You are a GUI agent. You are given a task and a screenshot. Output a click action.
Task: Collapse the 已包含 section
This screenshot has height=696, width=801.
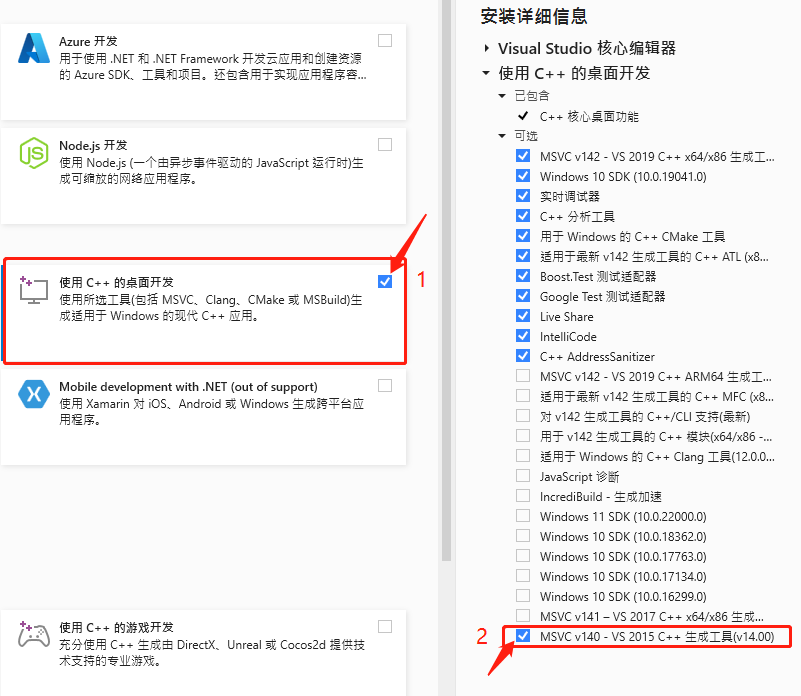502,96
